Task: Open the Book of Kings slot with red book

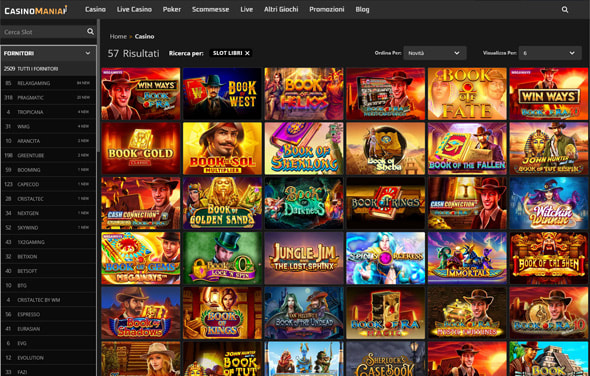Action: pos(386,203)
